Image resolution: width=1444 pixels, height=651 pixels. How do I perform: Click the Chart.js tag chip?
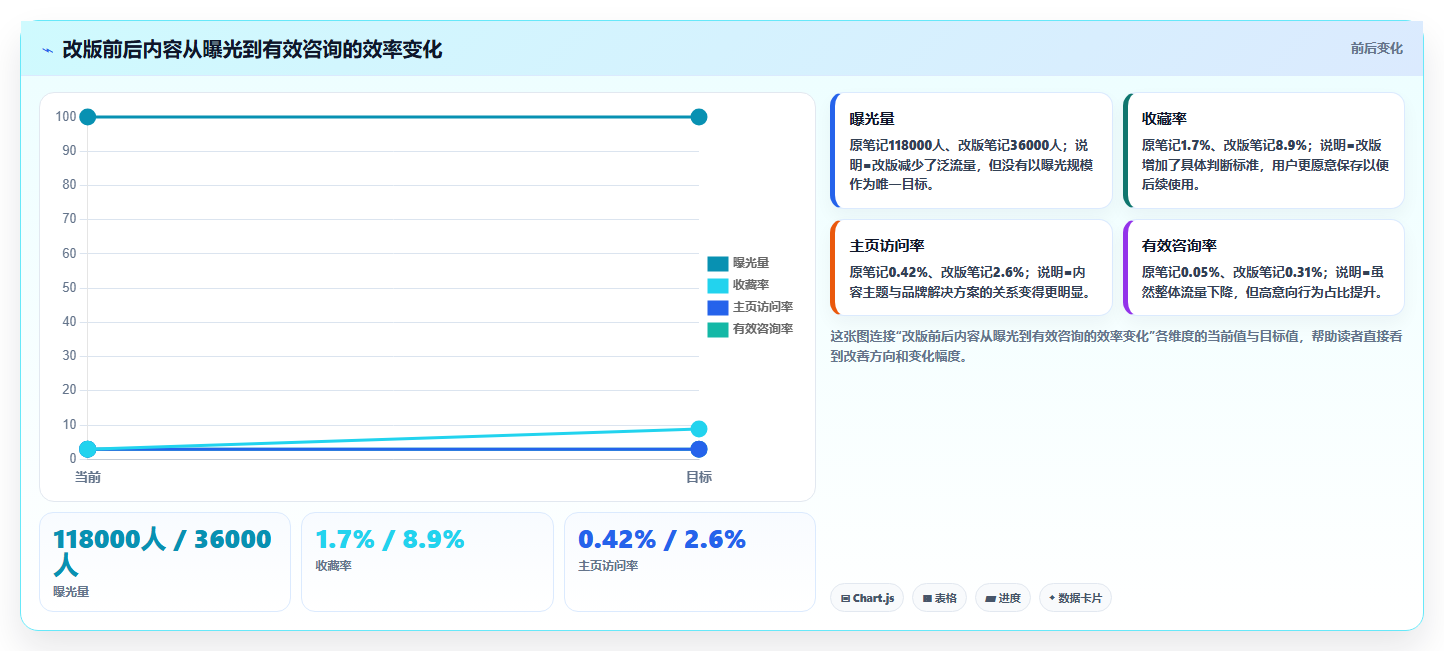tap(867, 598)
